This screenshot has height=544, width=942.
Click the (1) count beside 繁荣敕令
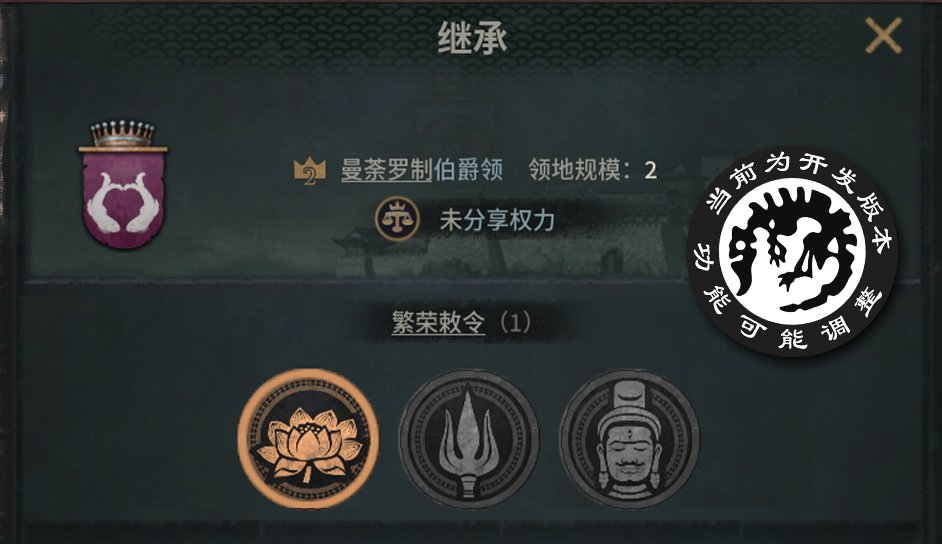[515, 322]
